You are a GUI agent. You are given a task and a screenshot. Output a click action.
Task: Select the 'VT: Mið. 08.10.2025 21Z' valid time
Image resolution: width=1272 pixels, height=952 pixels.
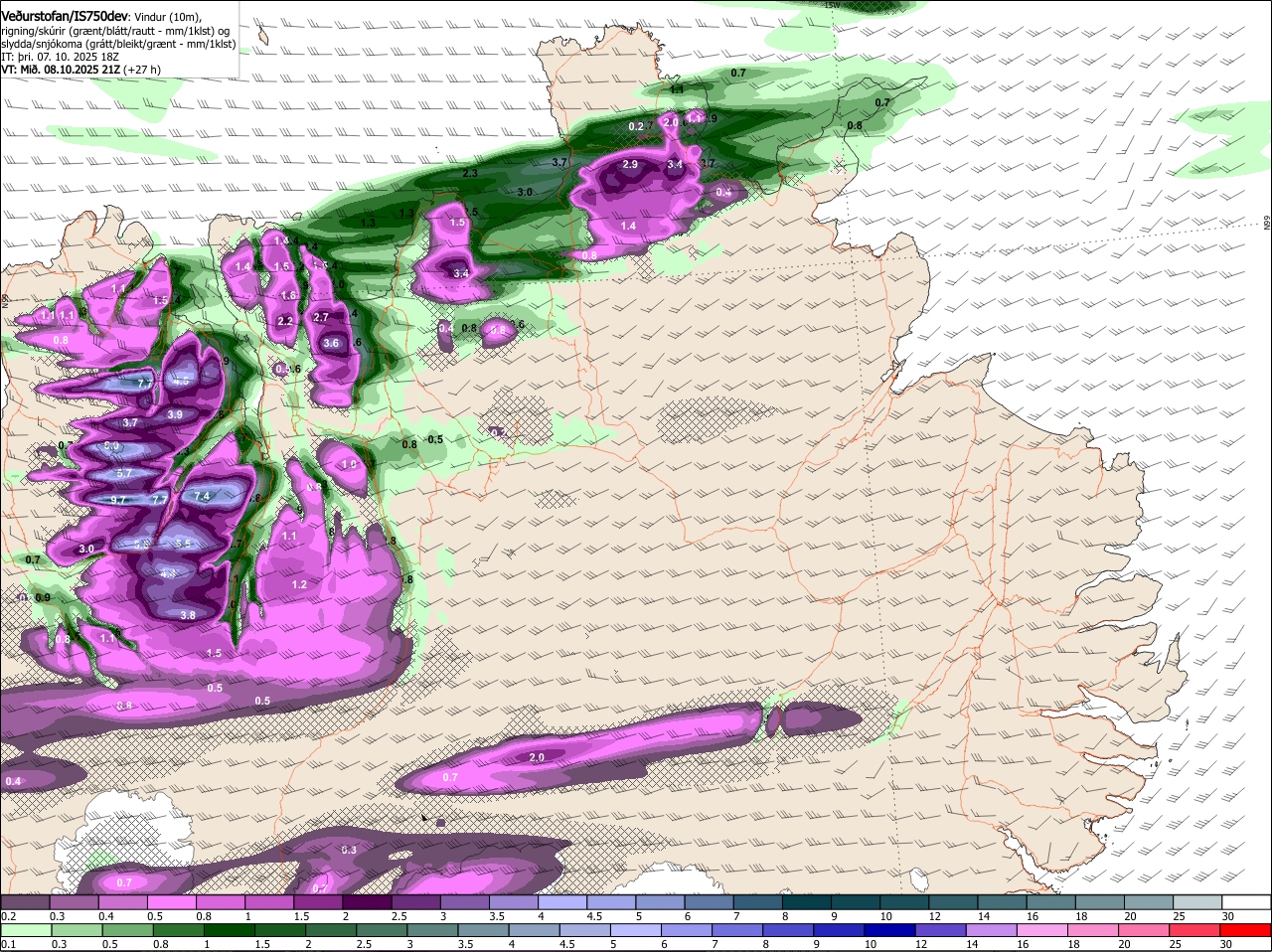(61, 70)
